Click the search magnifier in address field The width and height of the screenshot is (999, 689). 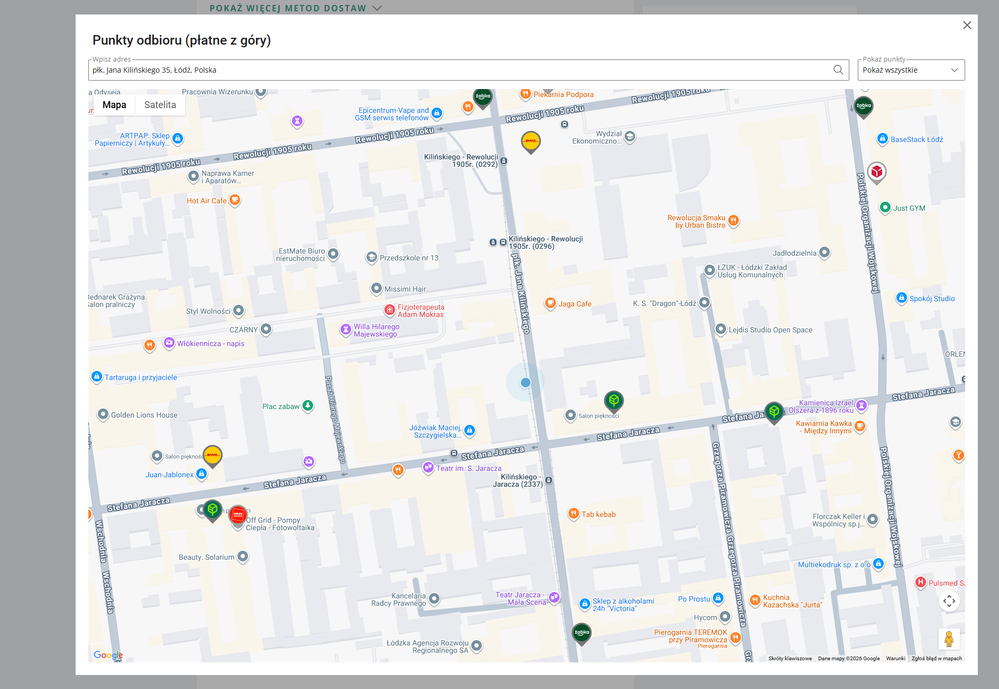point(838,70)
